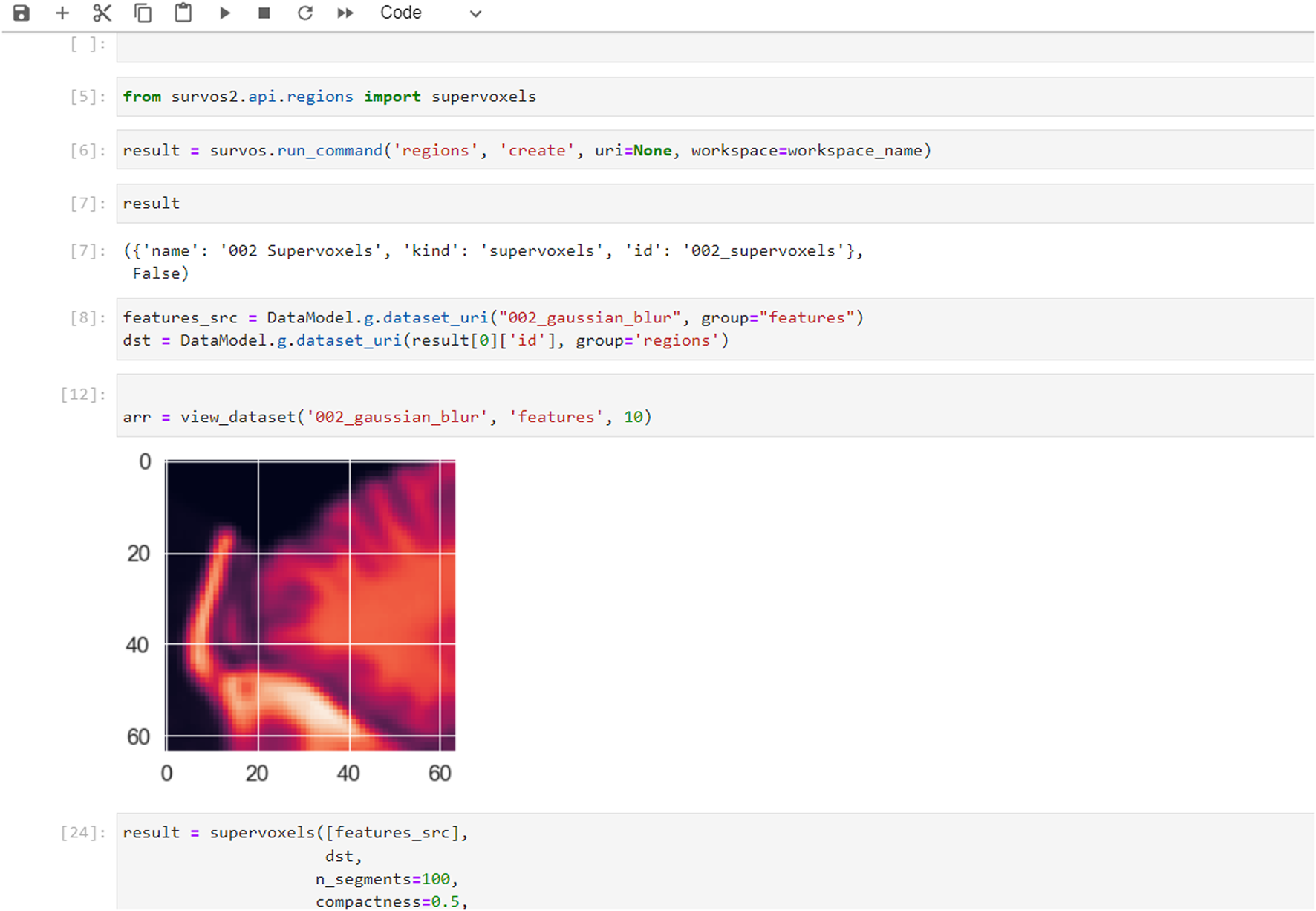Screen dimensions: 1316x911
Task: Click the gaussian blur heatmap plot output
Action: click(x=310, y=606)
